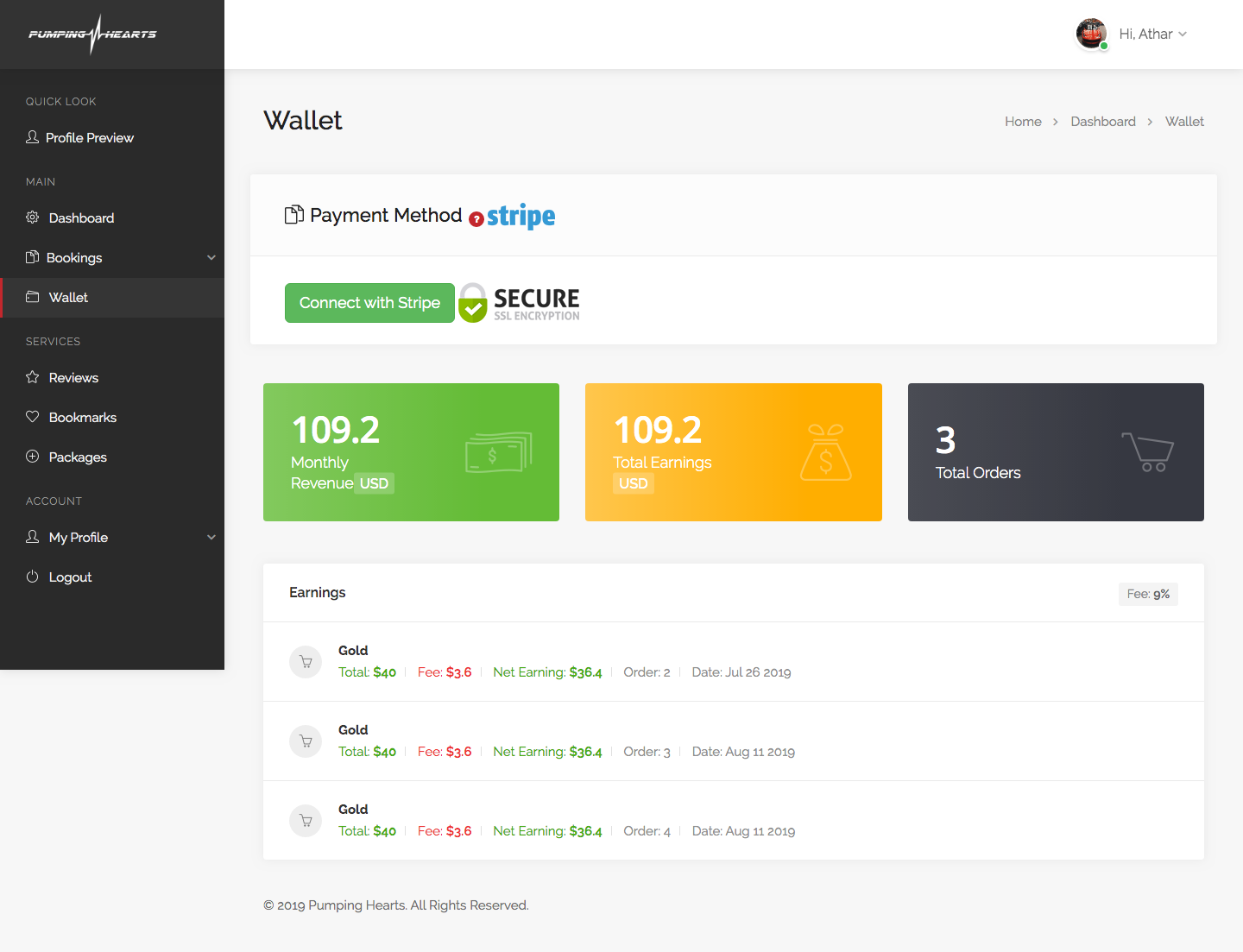Expand the Bookings submenu chevron

pyautogui.click(x=211, y=257)
